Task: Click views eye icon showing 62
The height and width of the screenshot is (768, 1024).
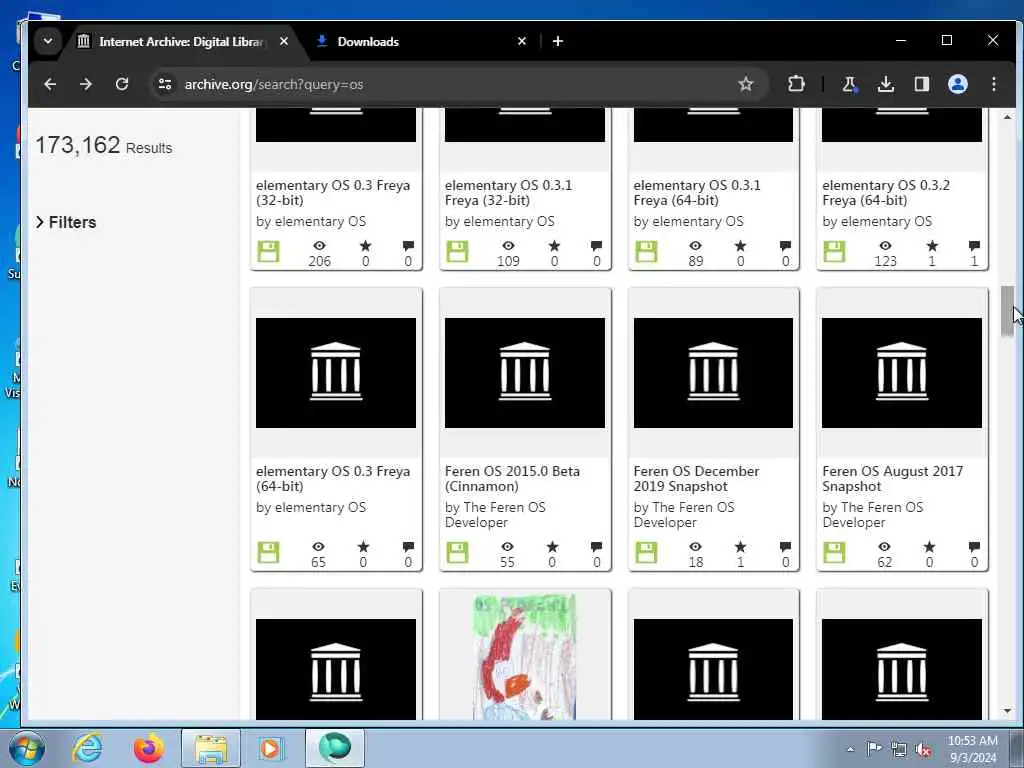Action: point(884,547)
